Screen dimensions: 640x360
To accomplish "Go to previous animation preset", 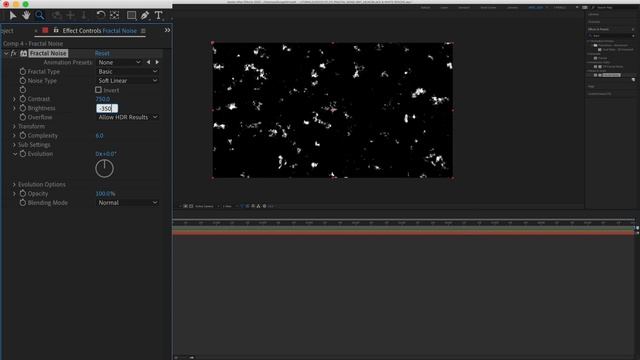I will click(148, 62).
